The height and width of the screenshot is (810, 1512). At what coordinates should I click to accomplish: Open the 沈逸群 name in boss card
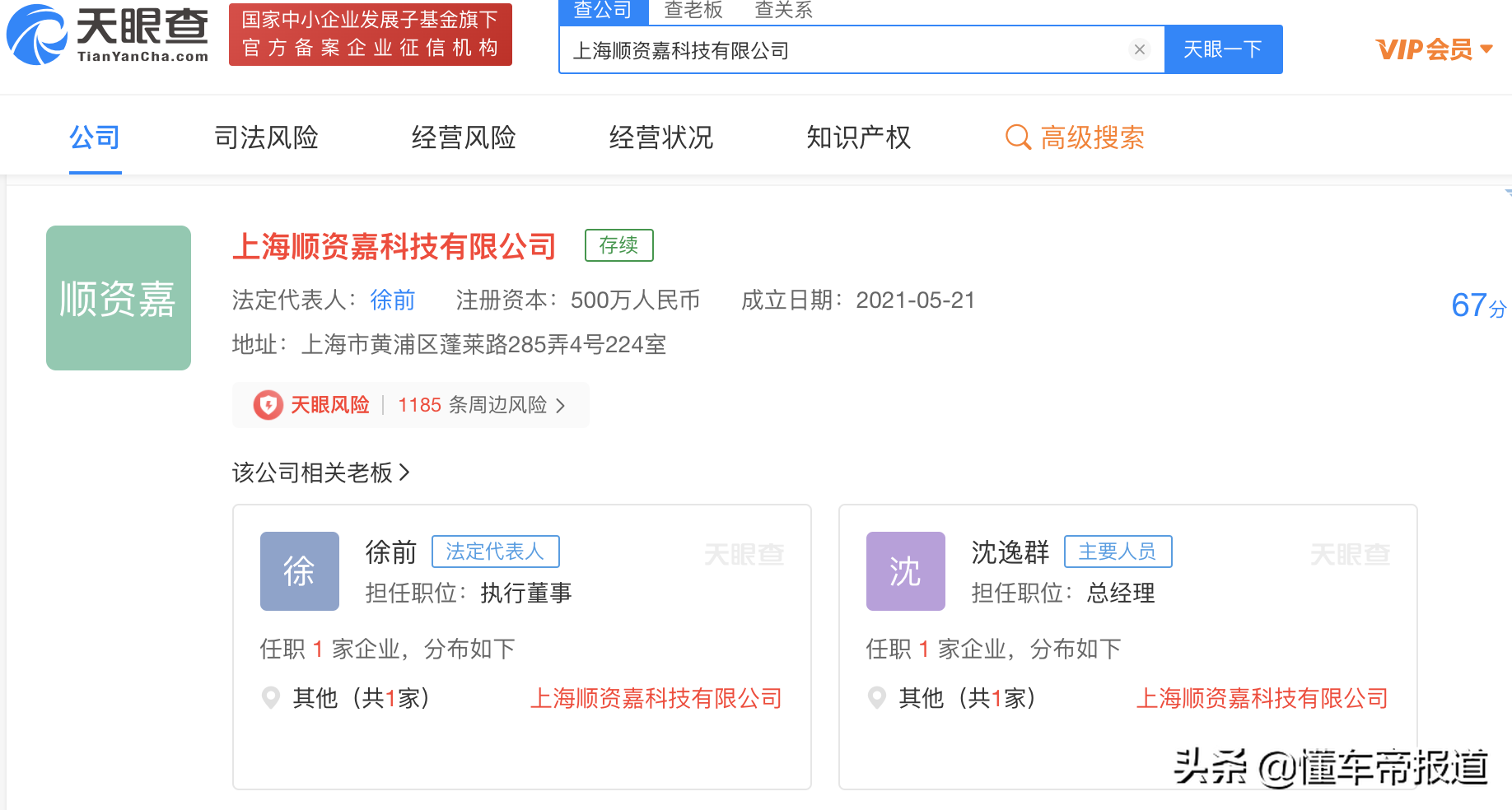[1010, 552]
